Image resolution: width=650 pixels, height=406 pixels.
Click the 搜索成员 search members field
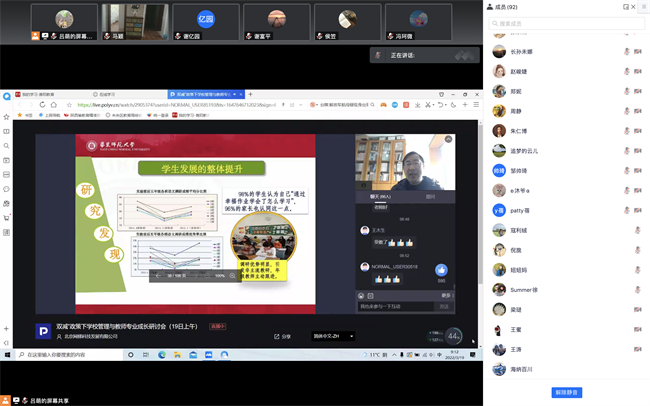coord(566,24)
